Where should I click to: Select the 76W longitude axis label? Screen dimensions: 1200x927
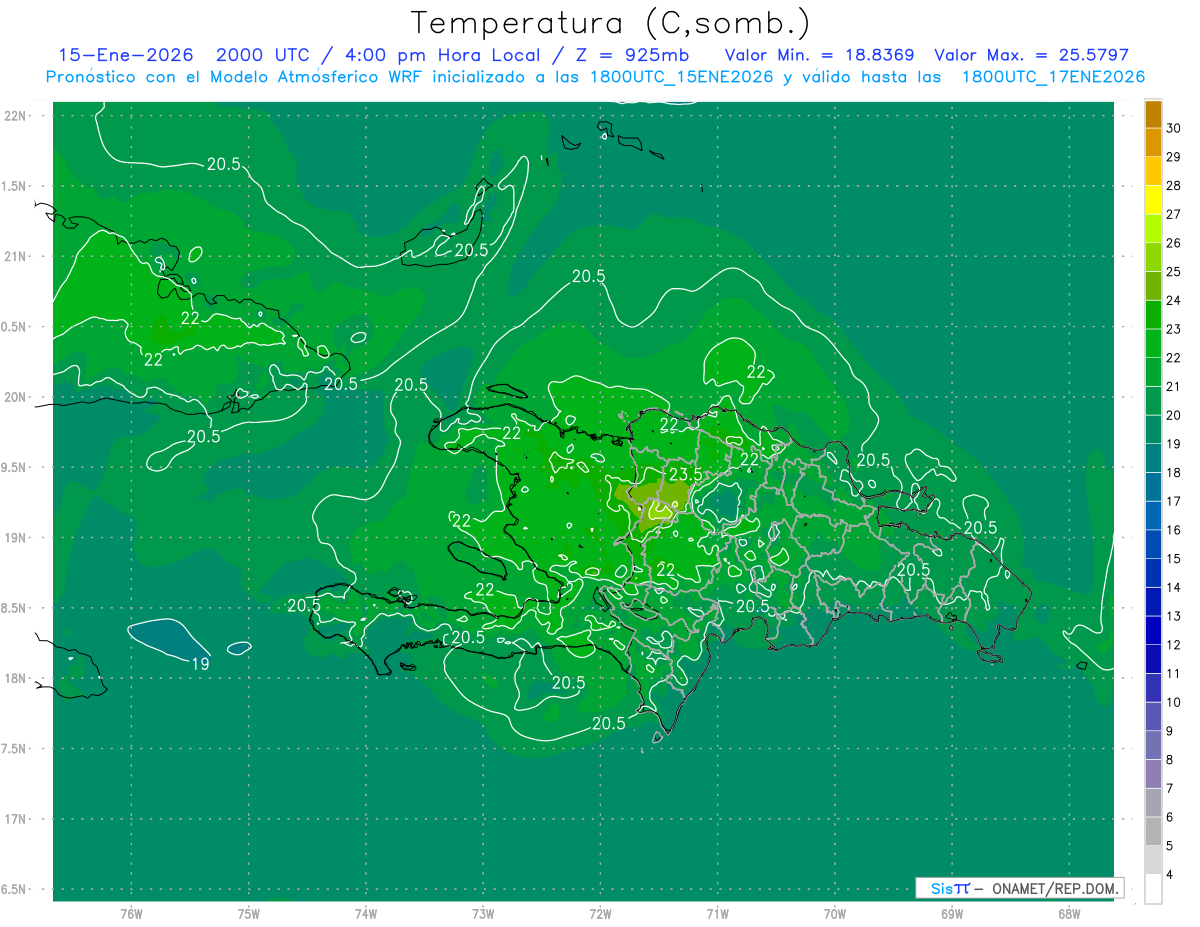[x=131, y=913]
